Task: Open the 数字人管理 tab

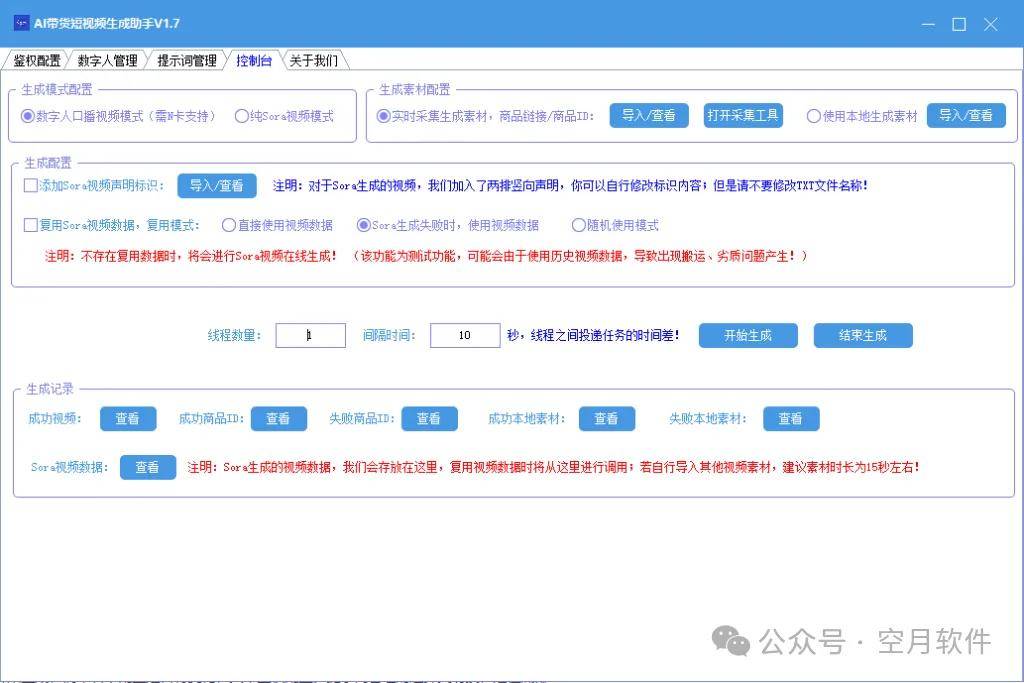Action: 107,60
